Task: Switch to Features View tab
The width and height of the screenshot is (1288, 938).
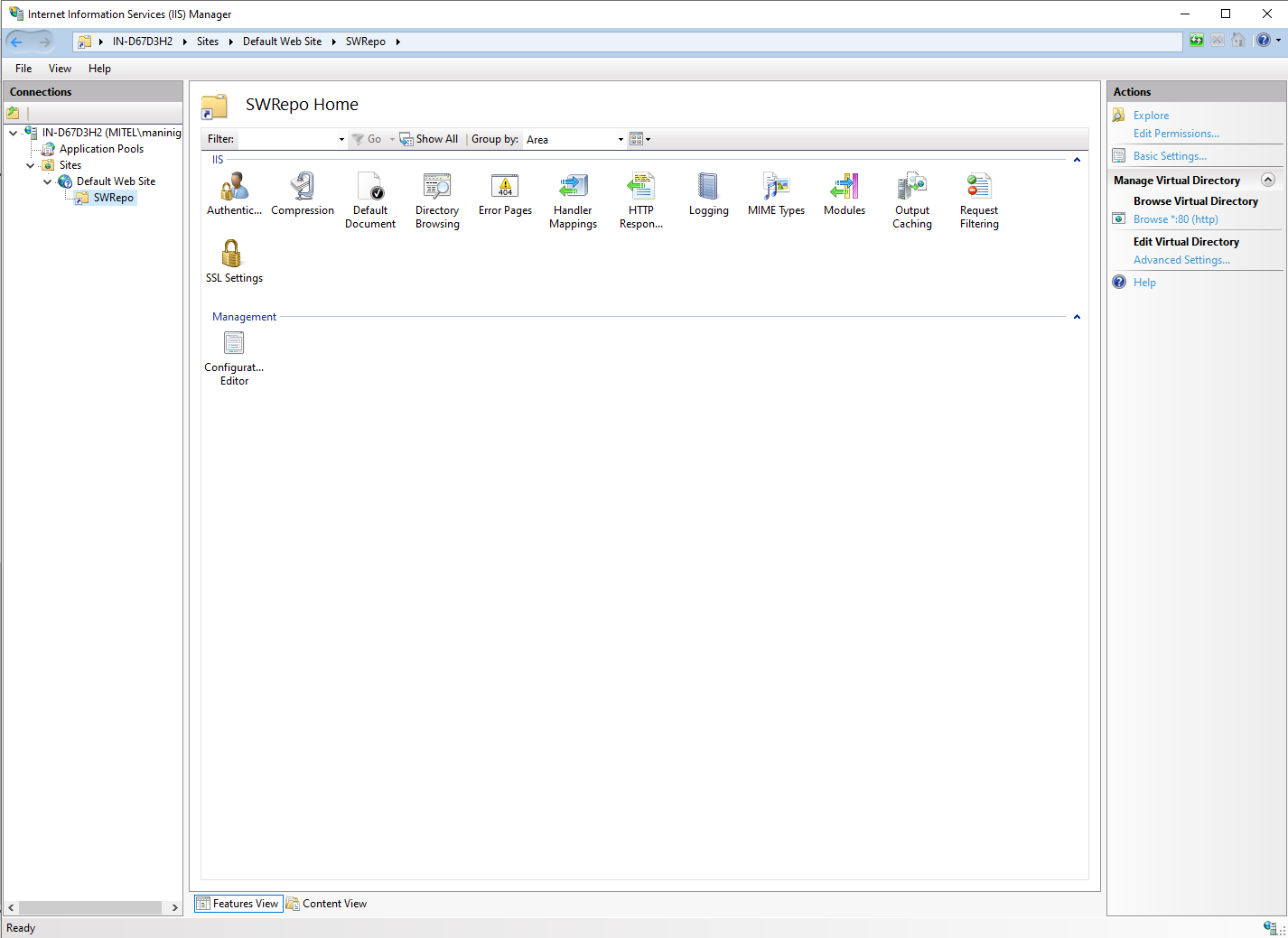Action: coord(238,904)
